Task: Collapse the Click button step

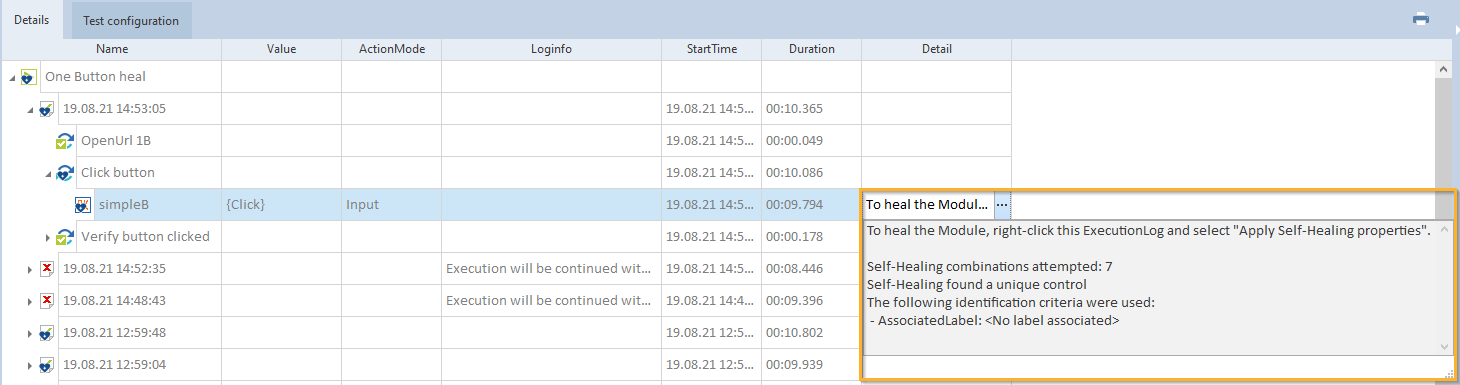Action: [48, 173]
